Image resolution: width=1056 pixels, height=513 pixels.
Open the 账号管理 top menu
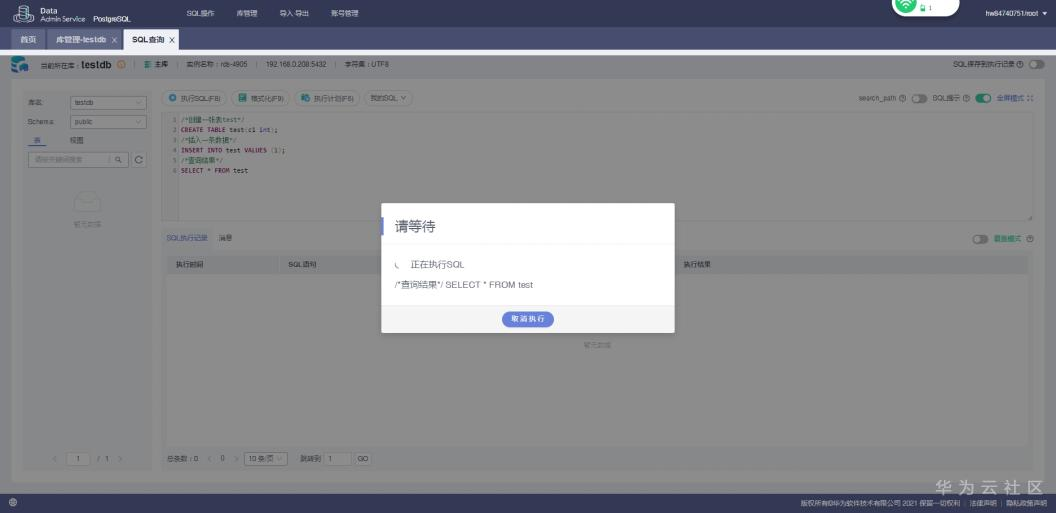coord(344,13)
